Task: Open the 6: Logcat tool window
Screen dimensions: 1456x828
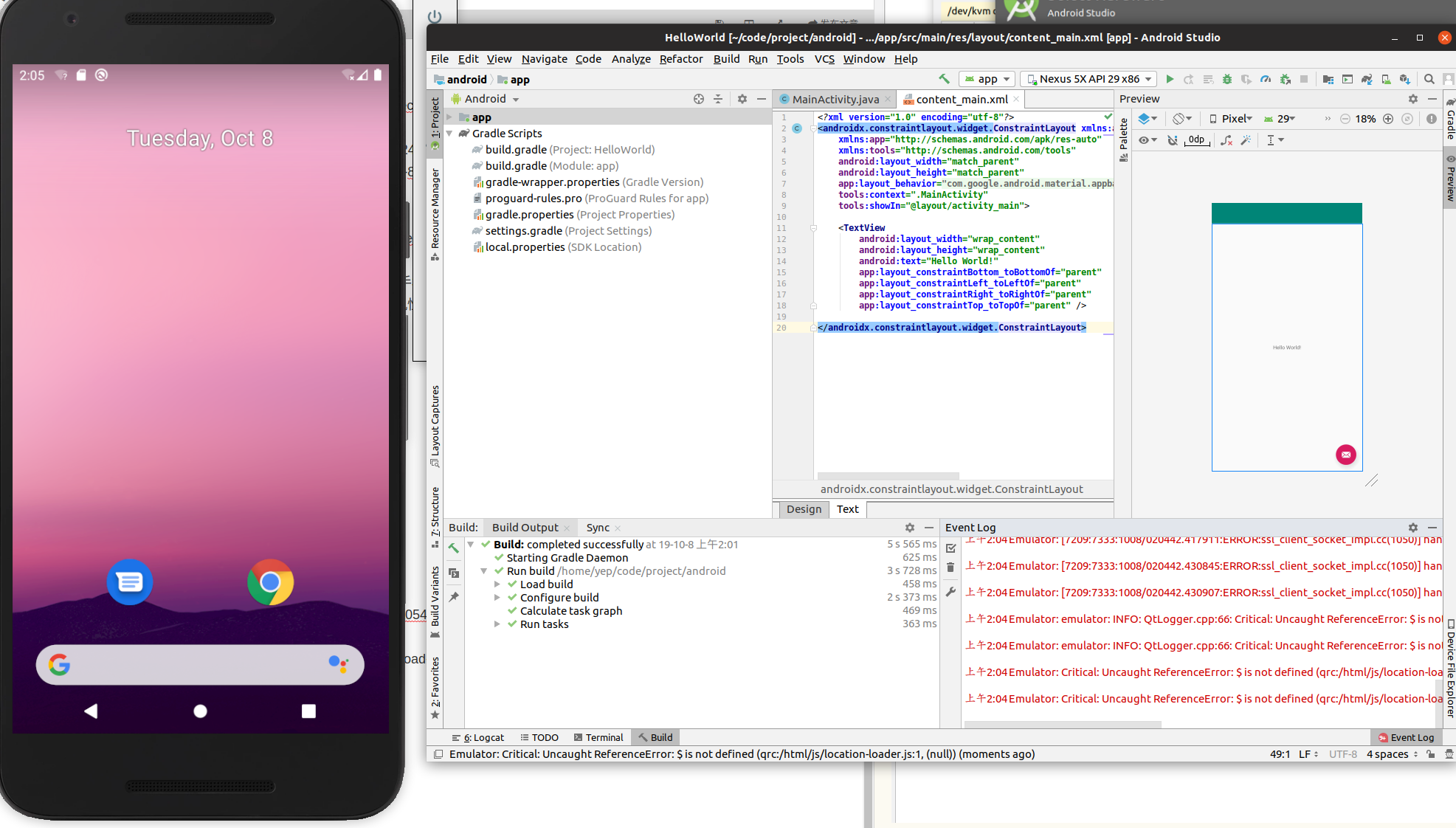Action: 478,737
